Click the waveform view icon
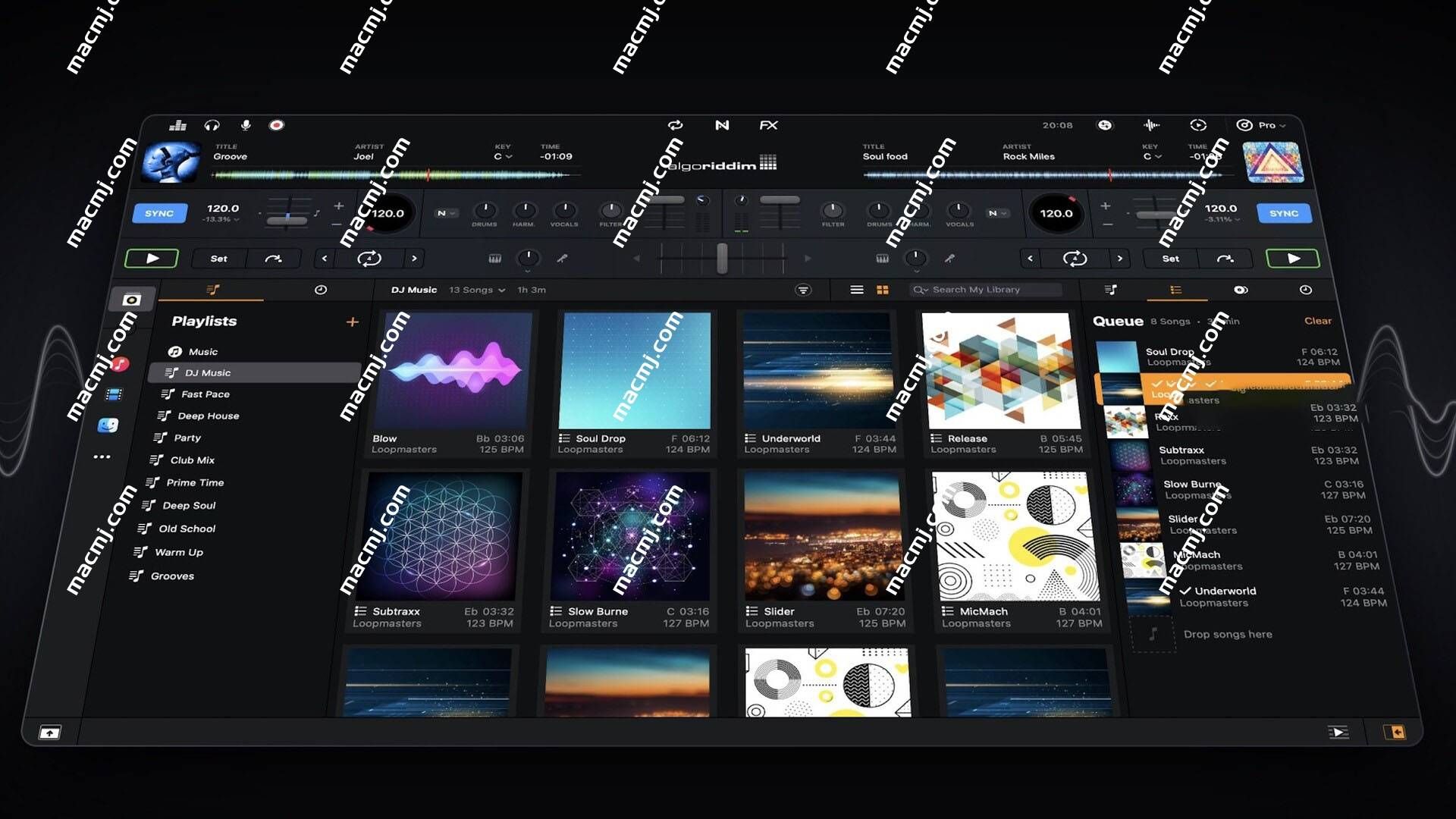 click(x=1151, y=125)
